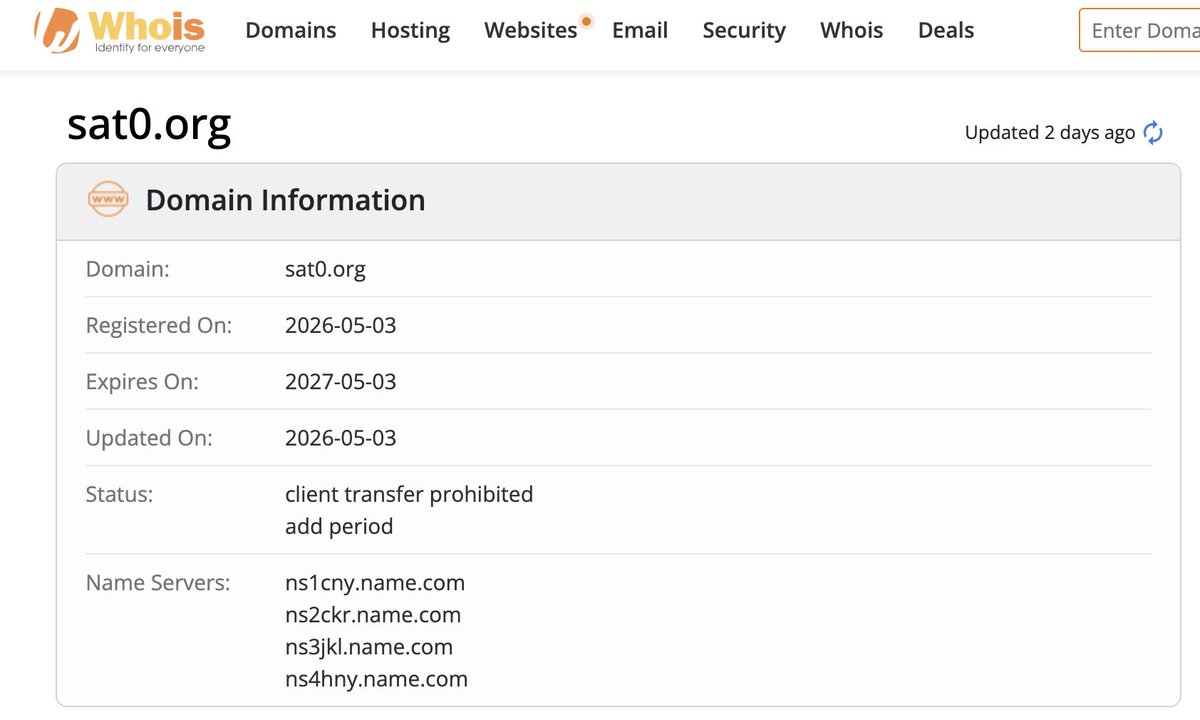Select the expiry date 2027-05-03
The image size is (1200, 720).
point(341,381)
